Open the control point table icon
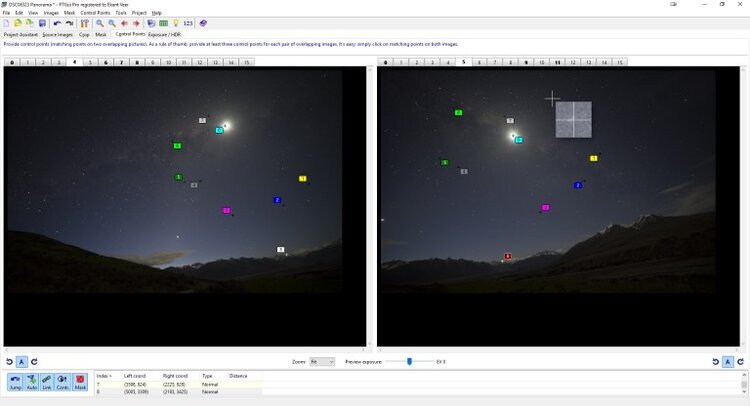The image size is (750, 406). (x=164, y=23)
